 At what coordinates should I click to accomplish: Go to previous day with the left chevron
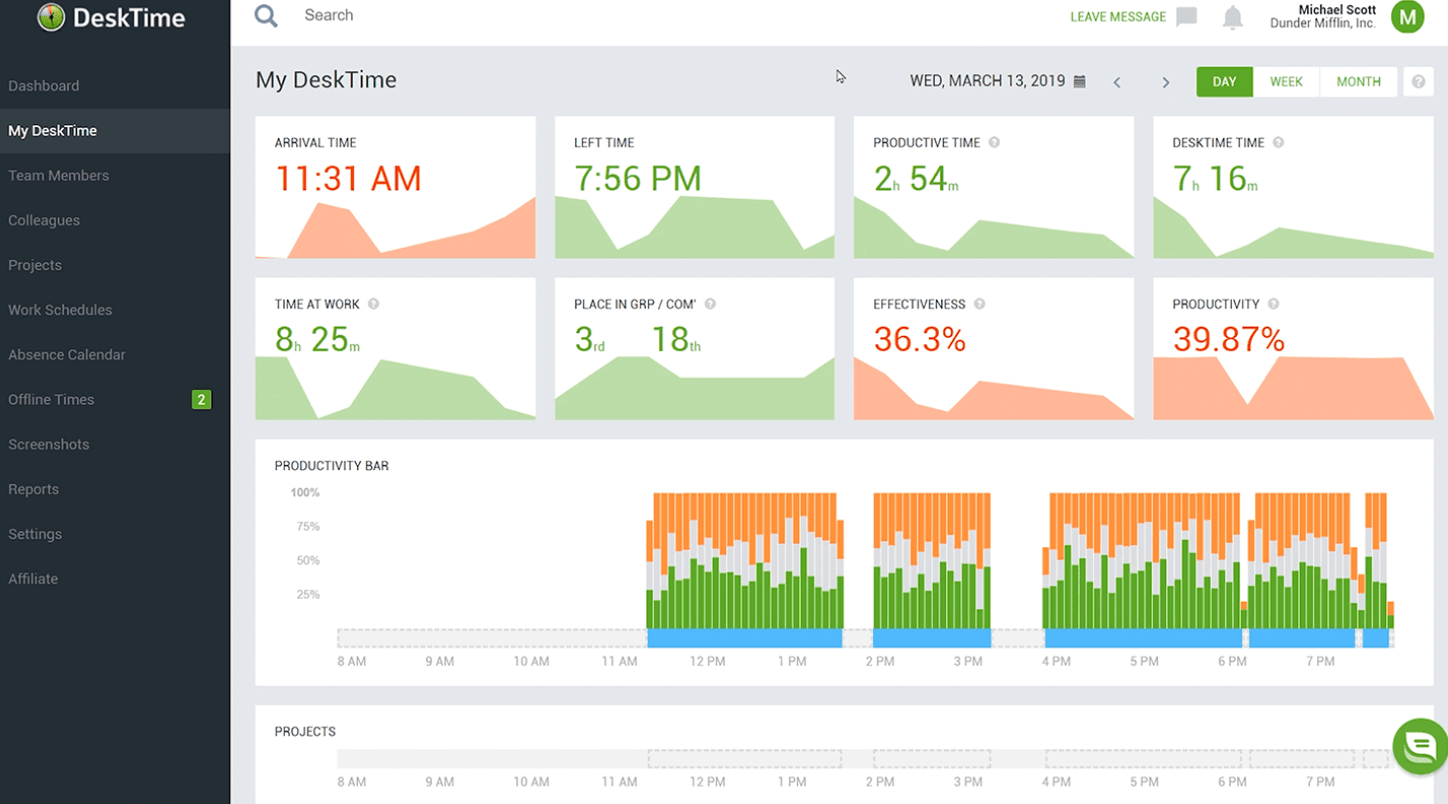pos(1117,82)
